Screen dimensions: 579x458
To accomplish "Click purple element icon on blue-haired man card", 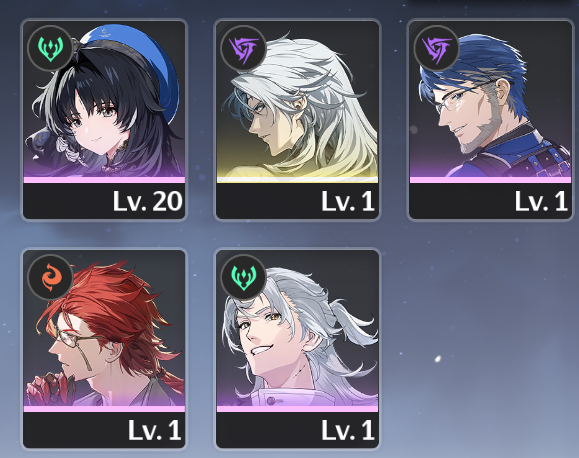I will click(x=436, y=48).
